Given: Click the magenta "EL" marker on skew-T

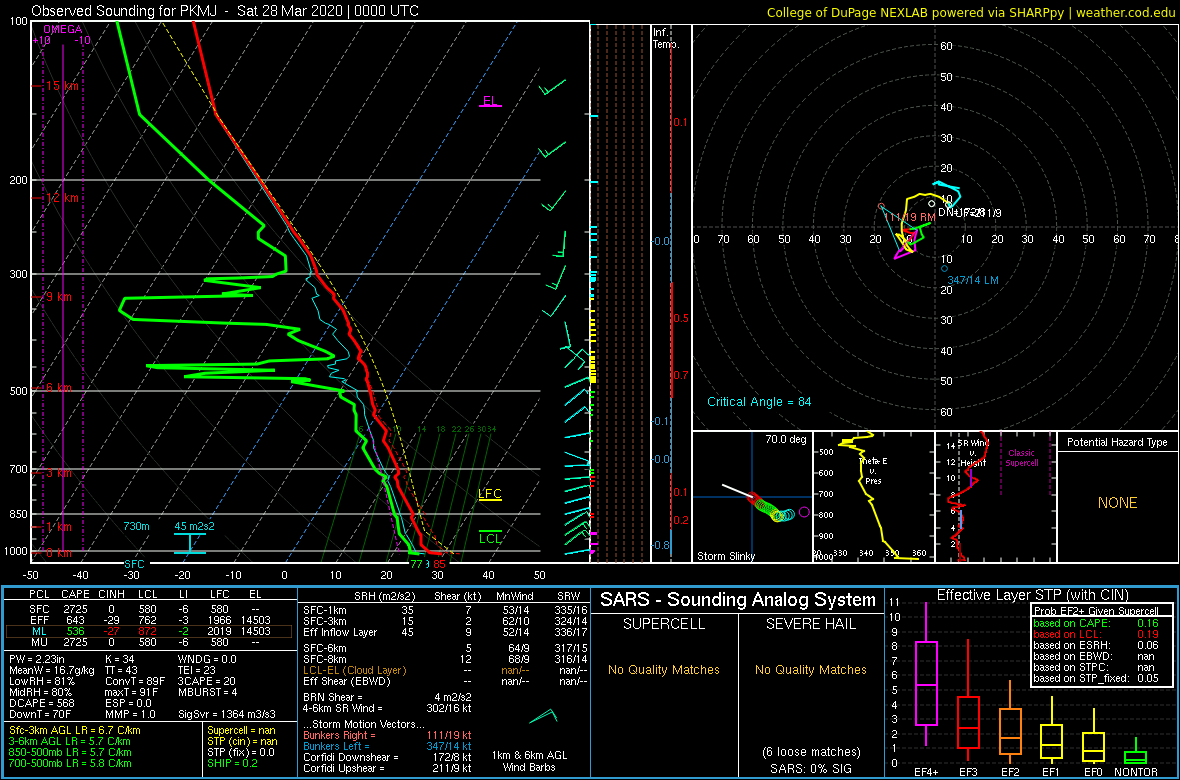Looking at the screenshot, I should [491, 102].
